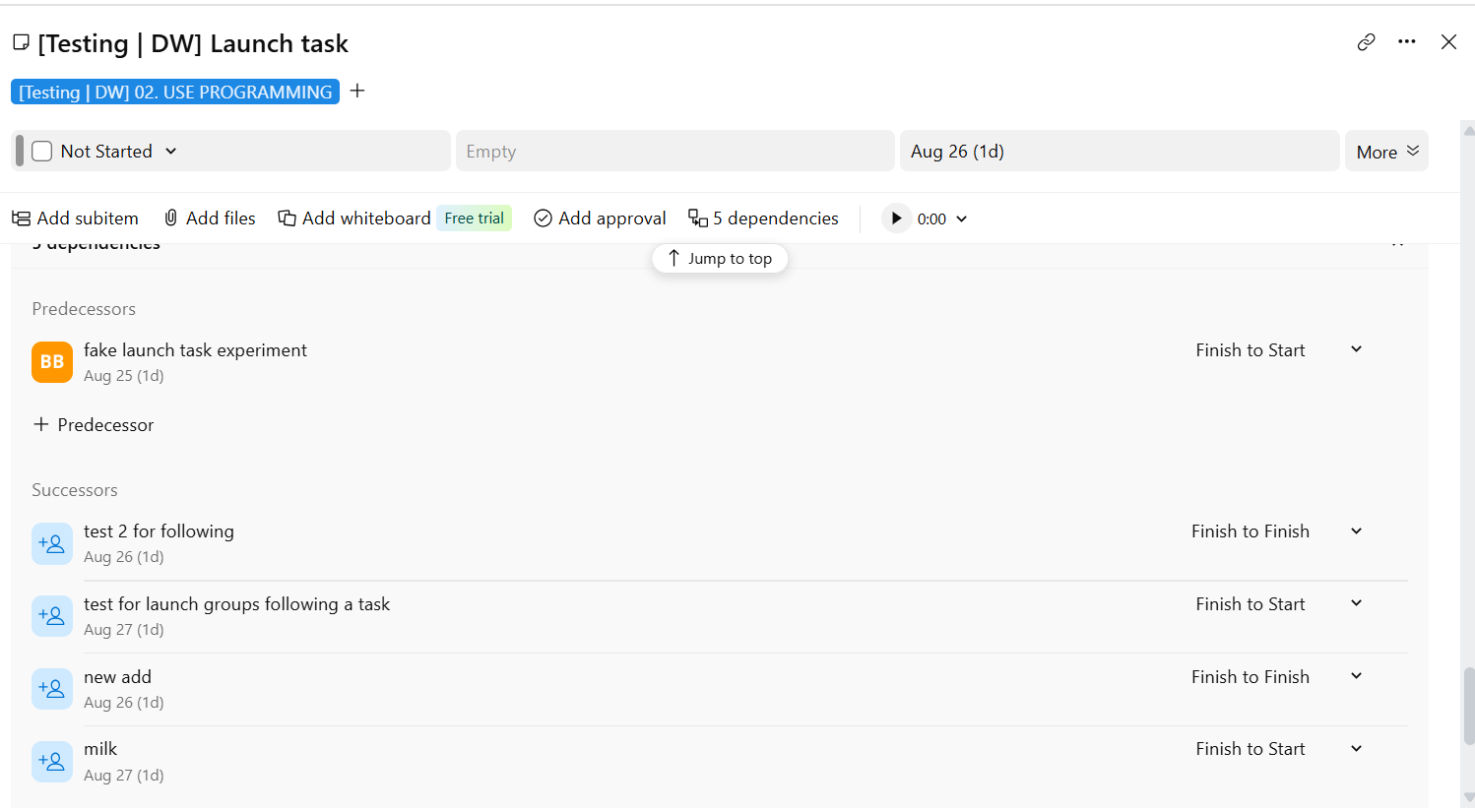Click the Free trial badge
Screen dimensions: 1475x812
[x=474, y=219]
